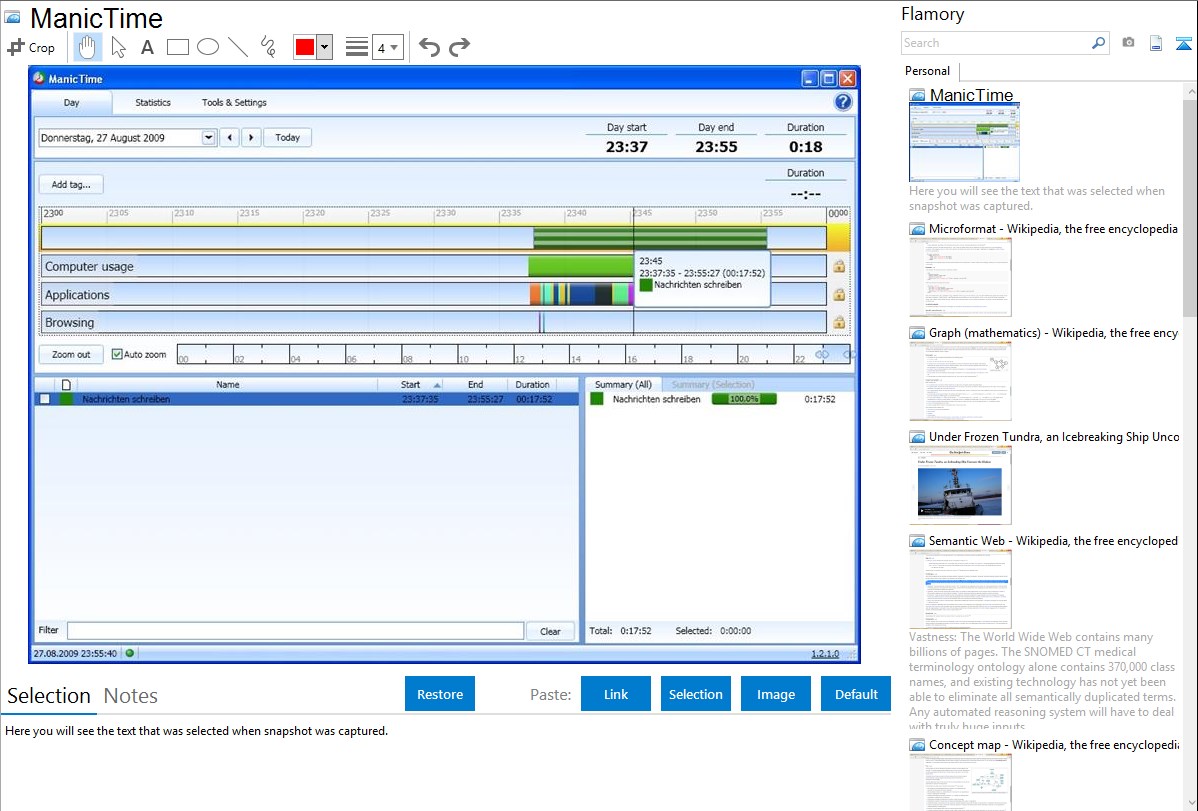Click the Computer usage lock icon
Image resolution: width=1198 pixels, height=811 pixels.
click(839, 266)
